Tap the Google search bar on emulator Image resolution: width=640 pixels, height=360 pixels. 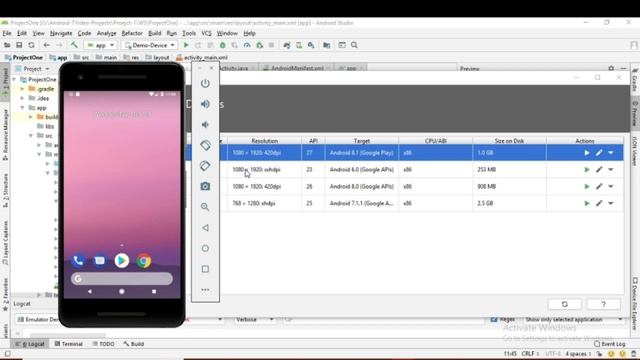(x=122, y=278)
